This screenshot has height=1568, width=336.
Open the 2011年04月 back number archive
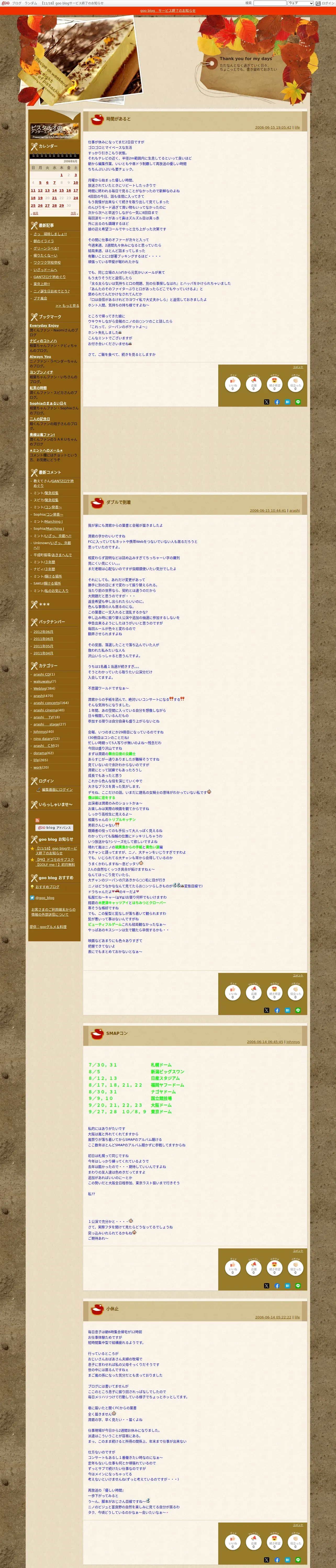pos(43,653)
